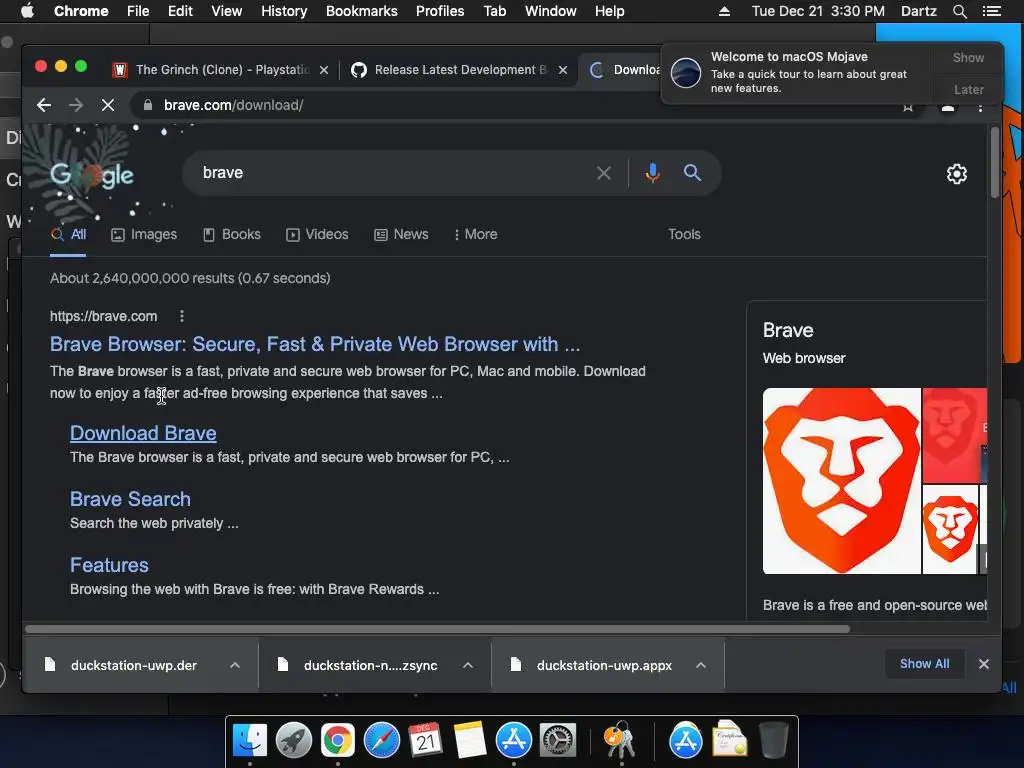Click the Google holiday logo
The width and height of the screenshot is (1024, 768).
point(91,174)
